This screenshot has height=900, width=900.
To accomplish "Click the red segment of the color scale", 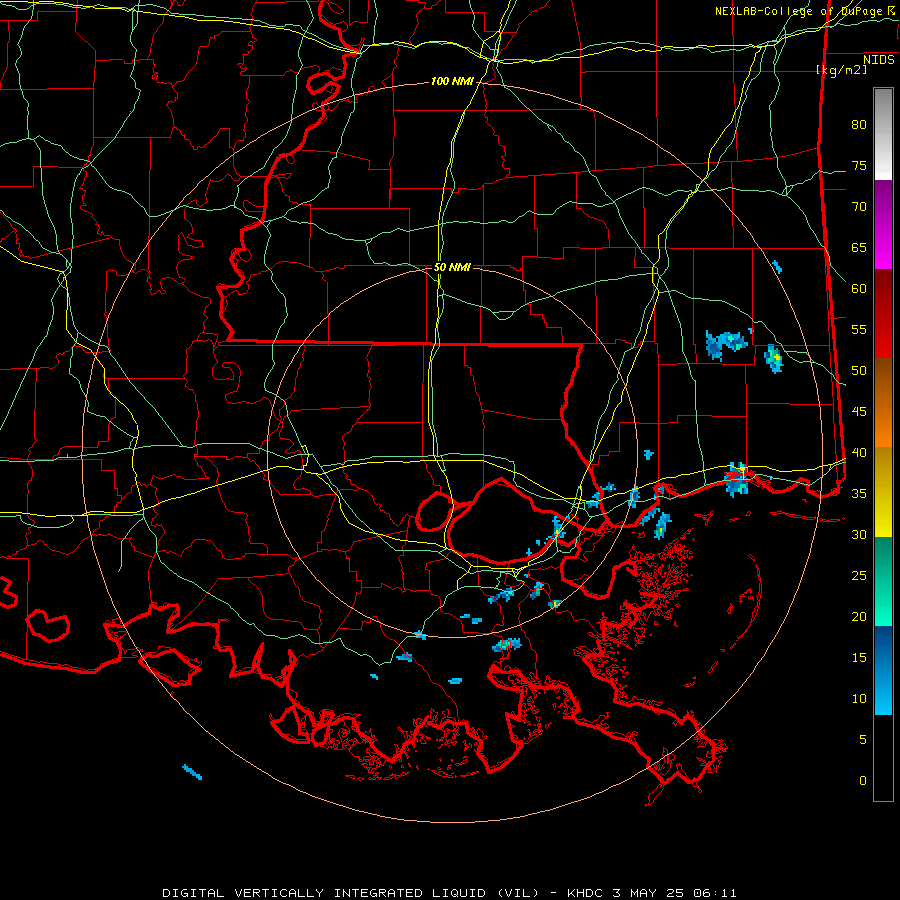I will pyautogui.click(x=883, y=314).
